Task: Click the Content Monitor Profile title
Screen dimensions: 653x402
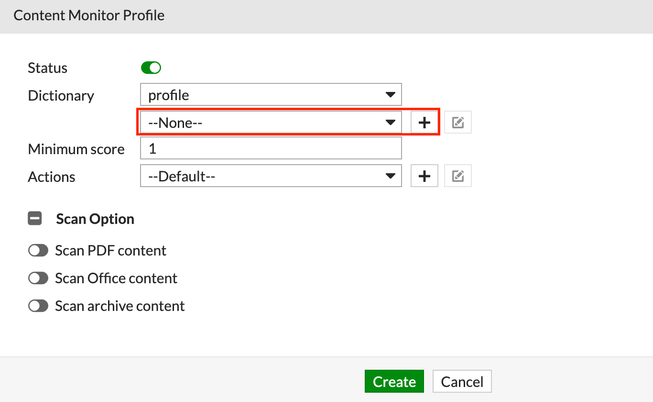Action: [x=89, y=16]
